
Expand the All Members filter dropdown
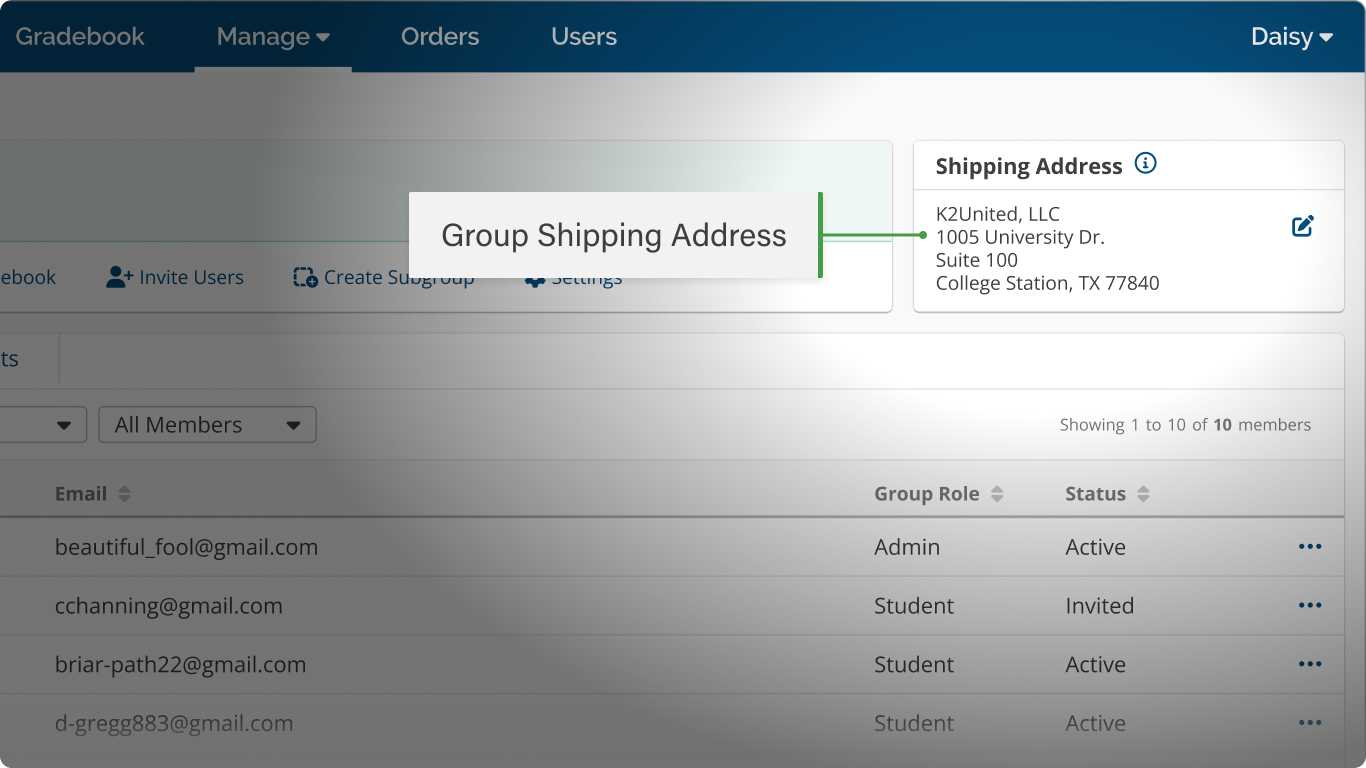208,425
